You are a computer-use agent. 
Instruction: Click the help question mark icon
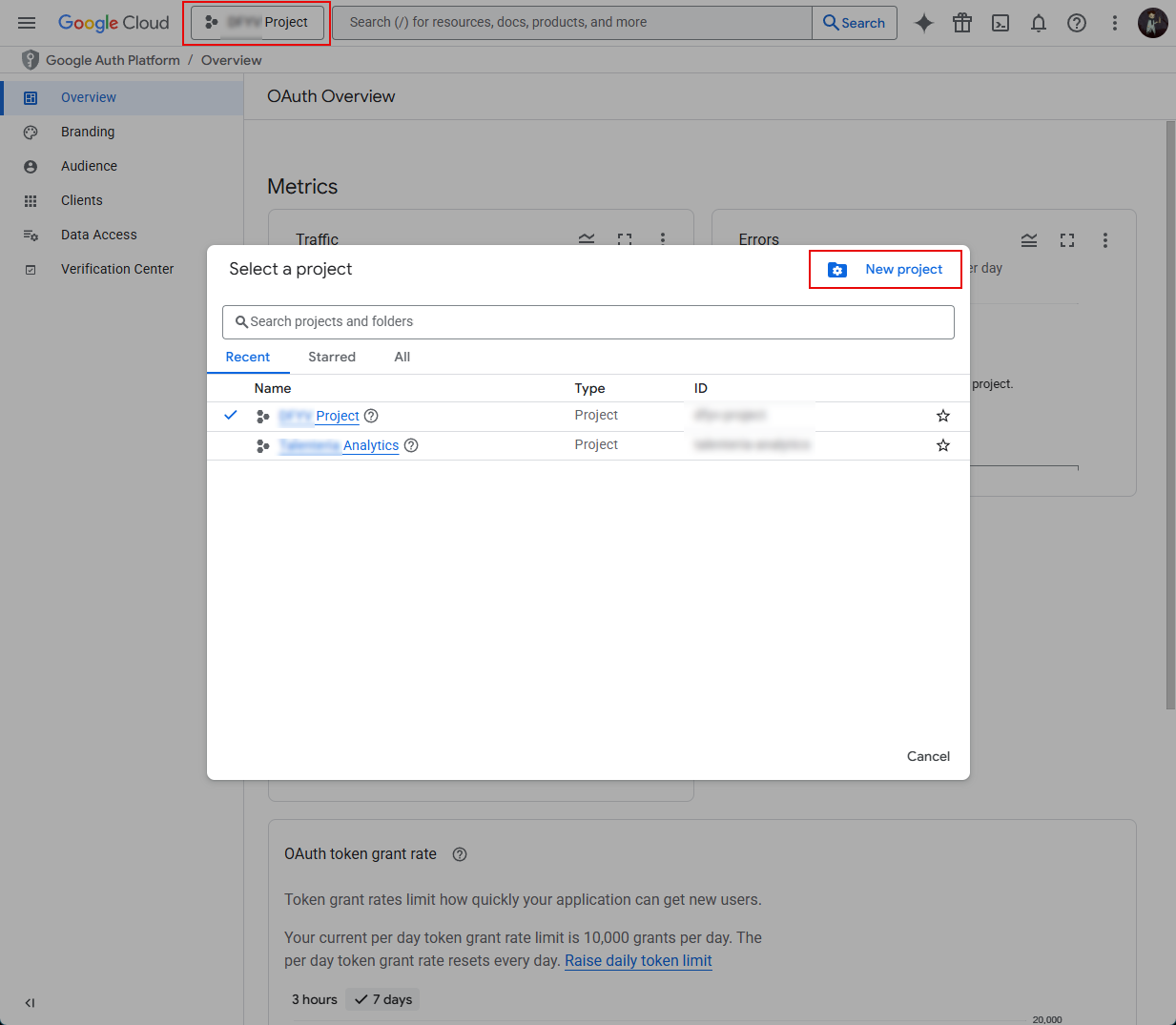pyautogui.click(x=1076, y=23)
